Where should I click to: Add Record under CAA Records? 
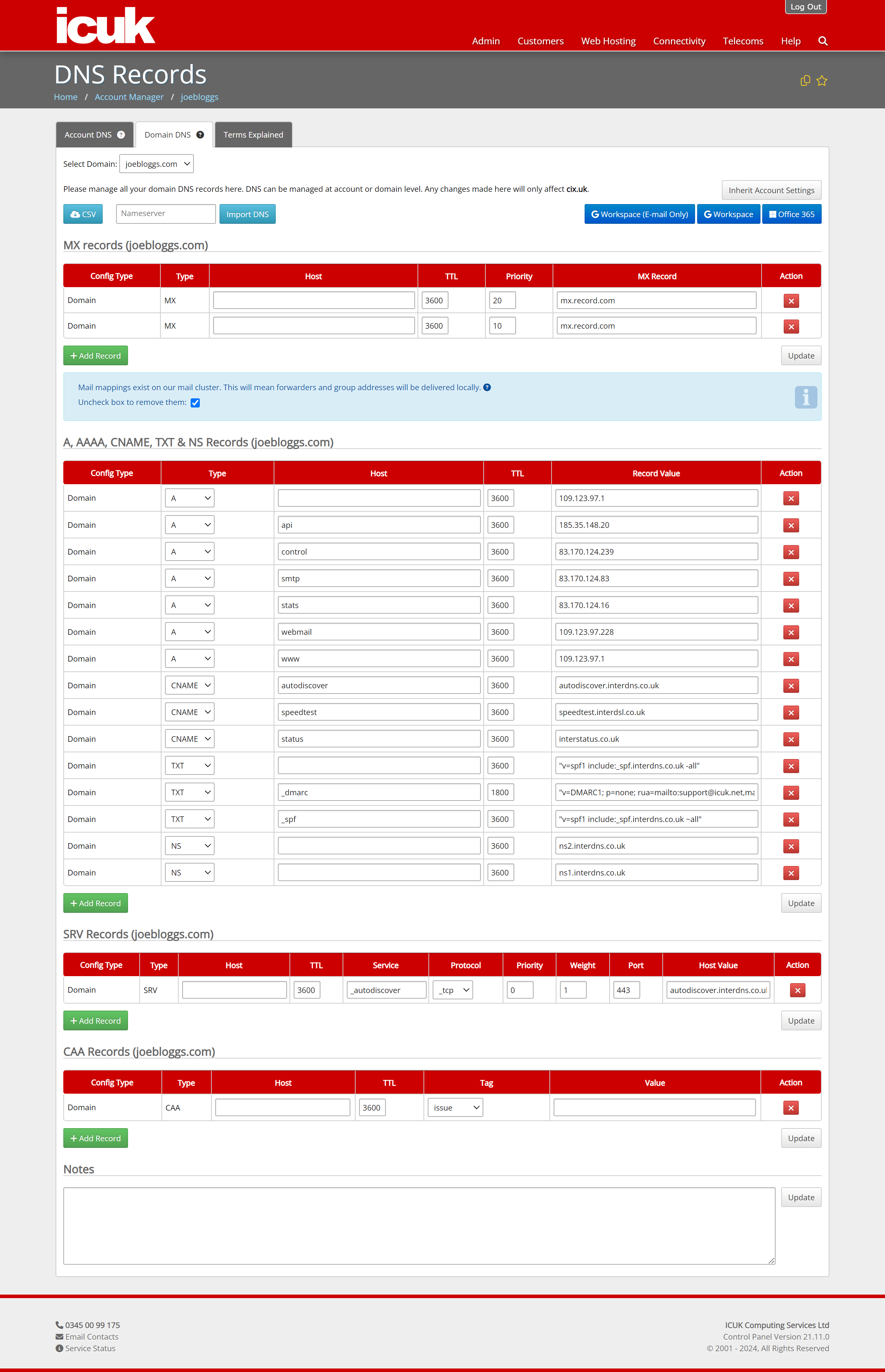[95, 1138]
